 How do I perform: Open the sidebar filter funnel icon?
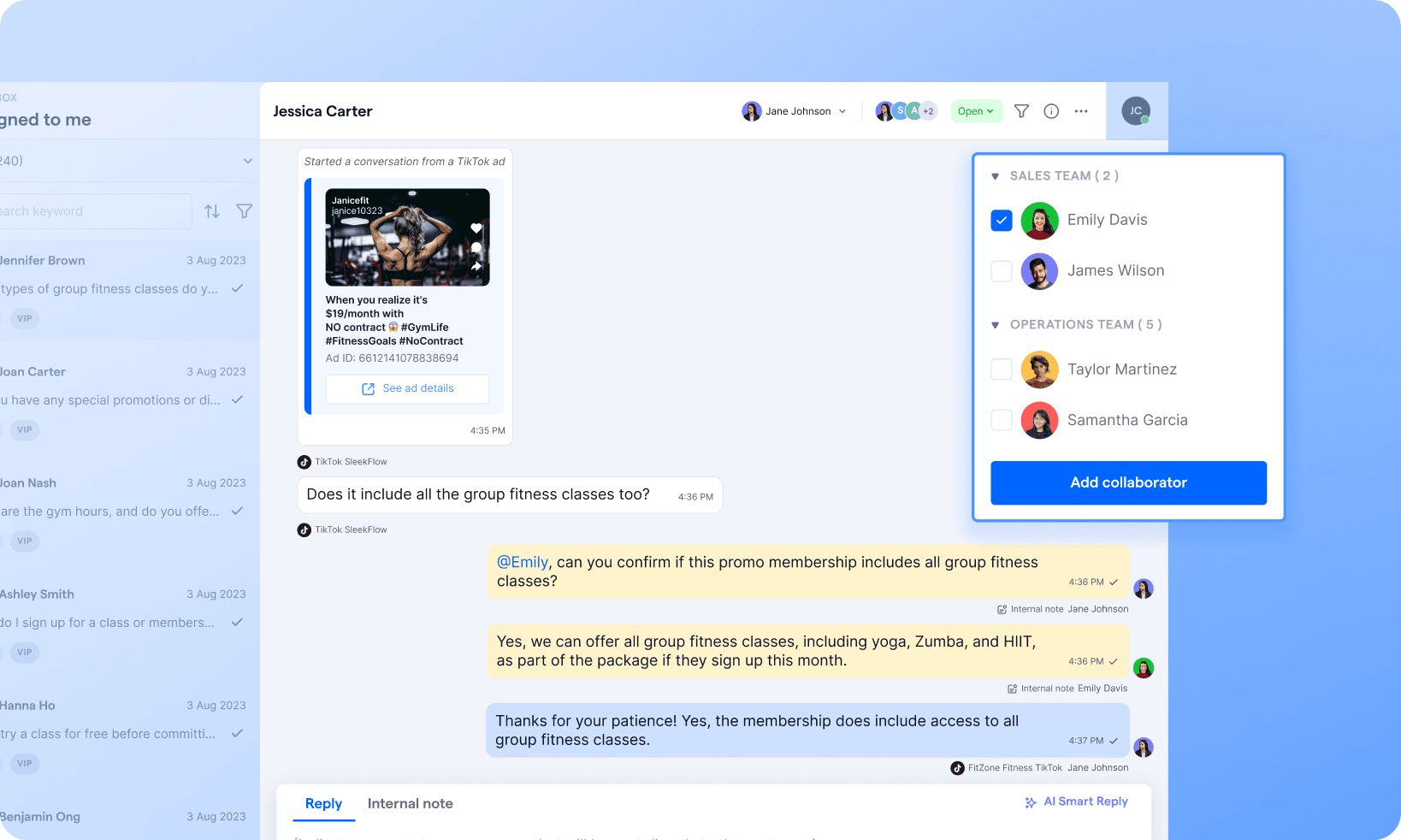(245, 210)
